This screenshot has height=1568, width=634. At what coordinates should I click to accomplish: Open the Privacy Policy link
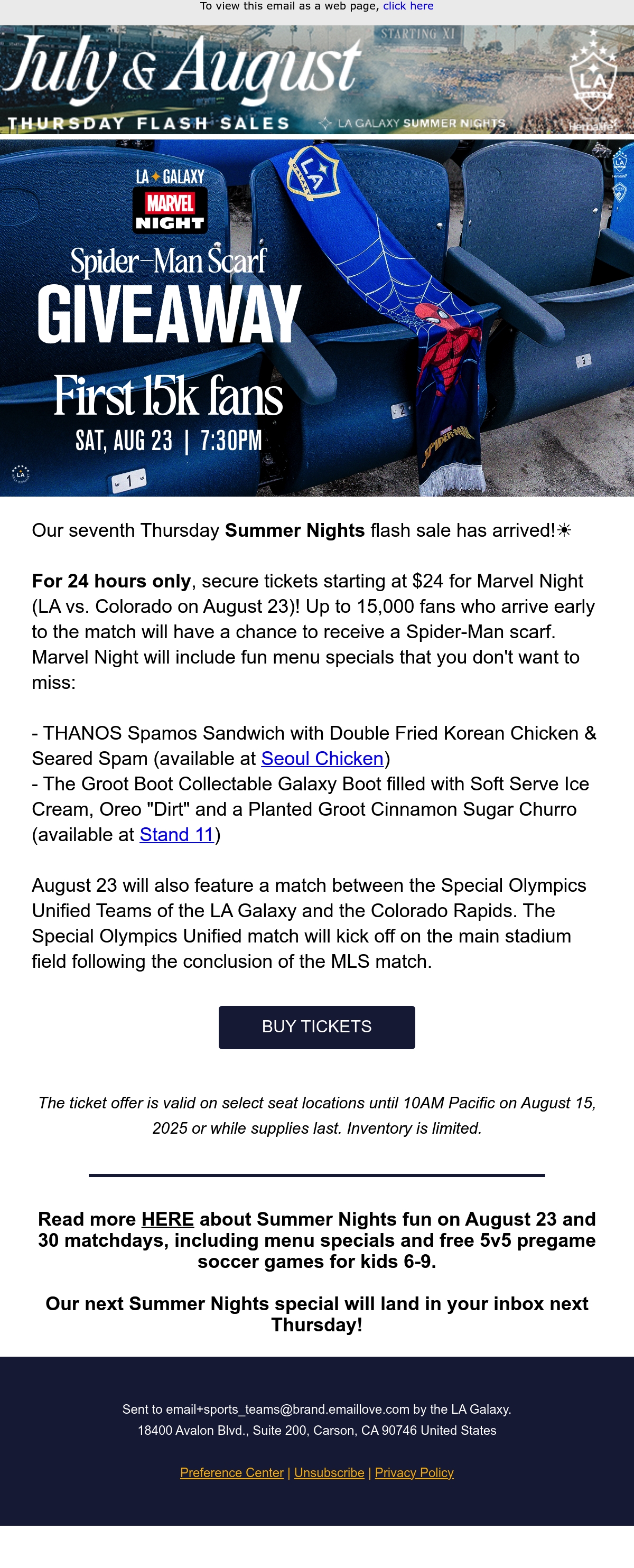point(414,1472)
